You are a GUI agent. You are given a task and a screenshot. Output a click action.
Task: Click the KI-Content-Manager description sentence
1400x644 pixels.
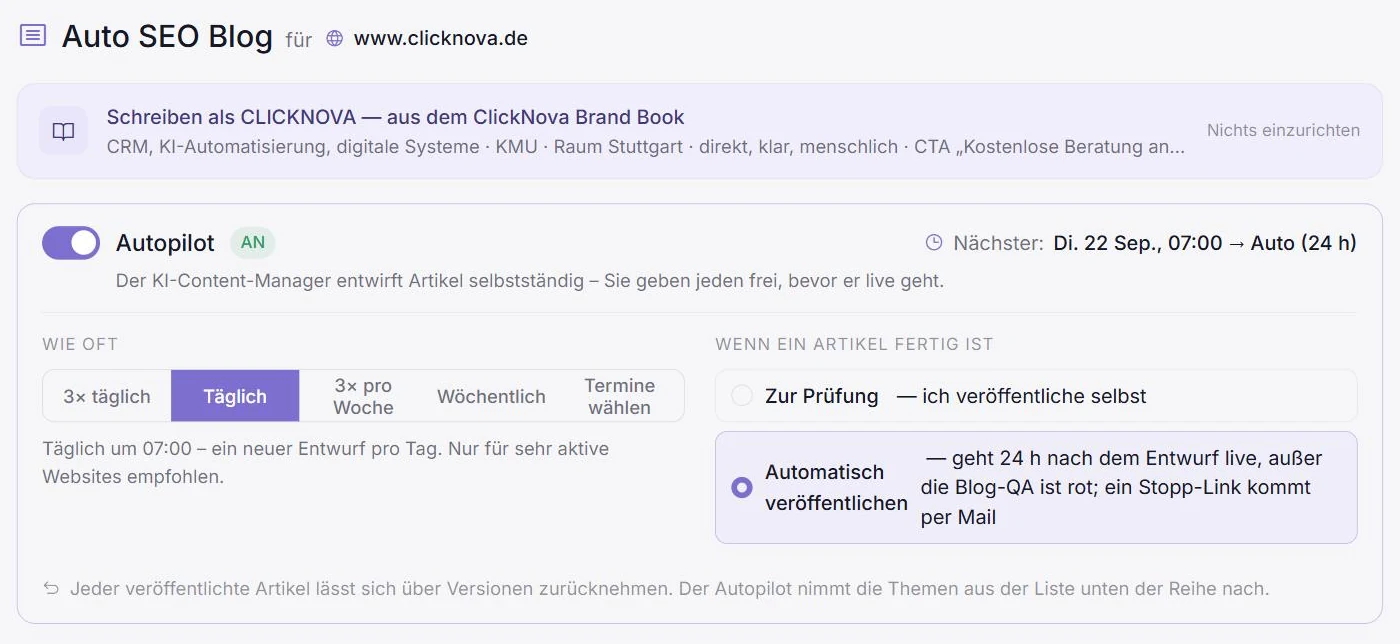pos(530,281)
